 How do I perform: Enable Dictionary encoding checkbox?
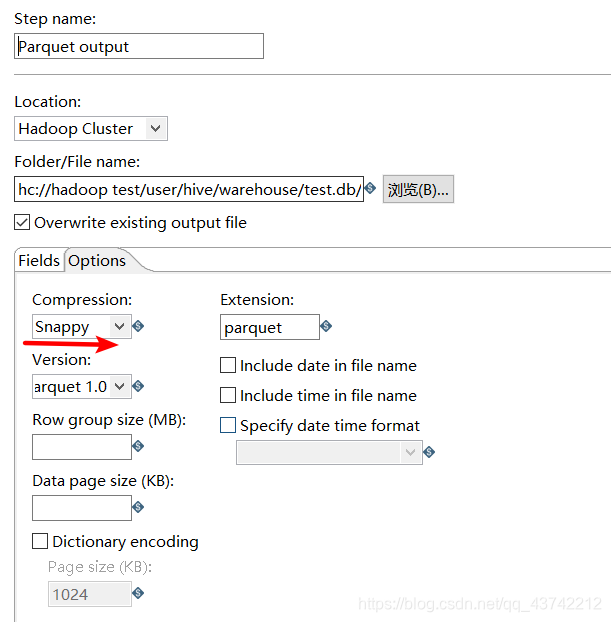click(40, 541)
